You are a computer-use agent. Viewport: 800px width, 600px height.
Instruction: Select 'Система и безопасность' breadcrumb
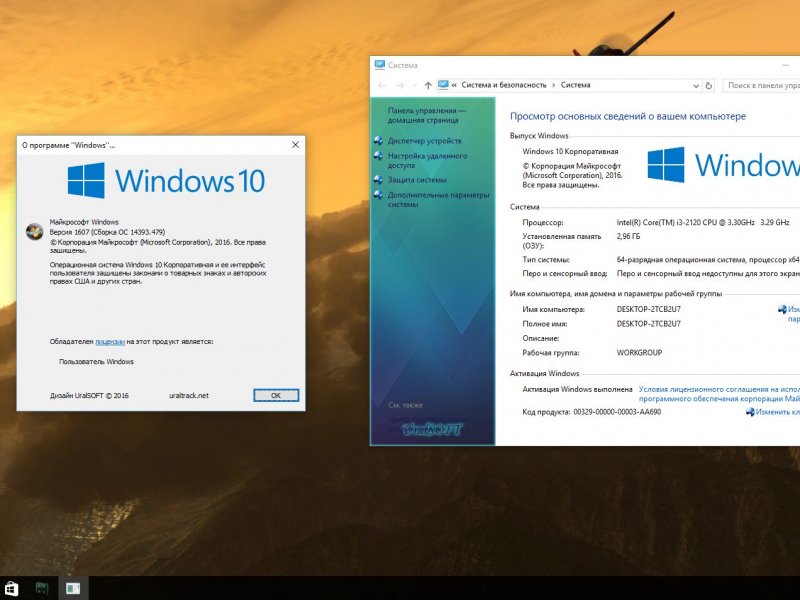(504, 85)
